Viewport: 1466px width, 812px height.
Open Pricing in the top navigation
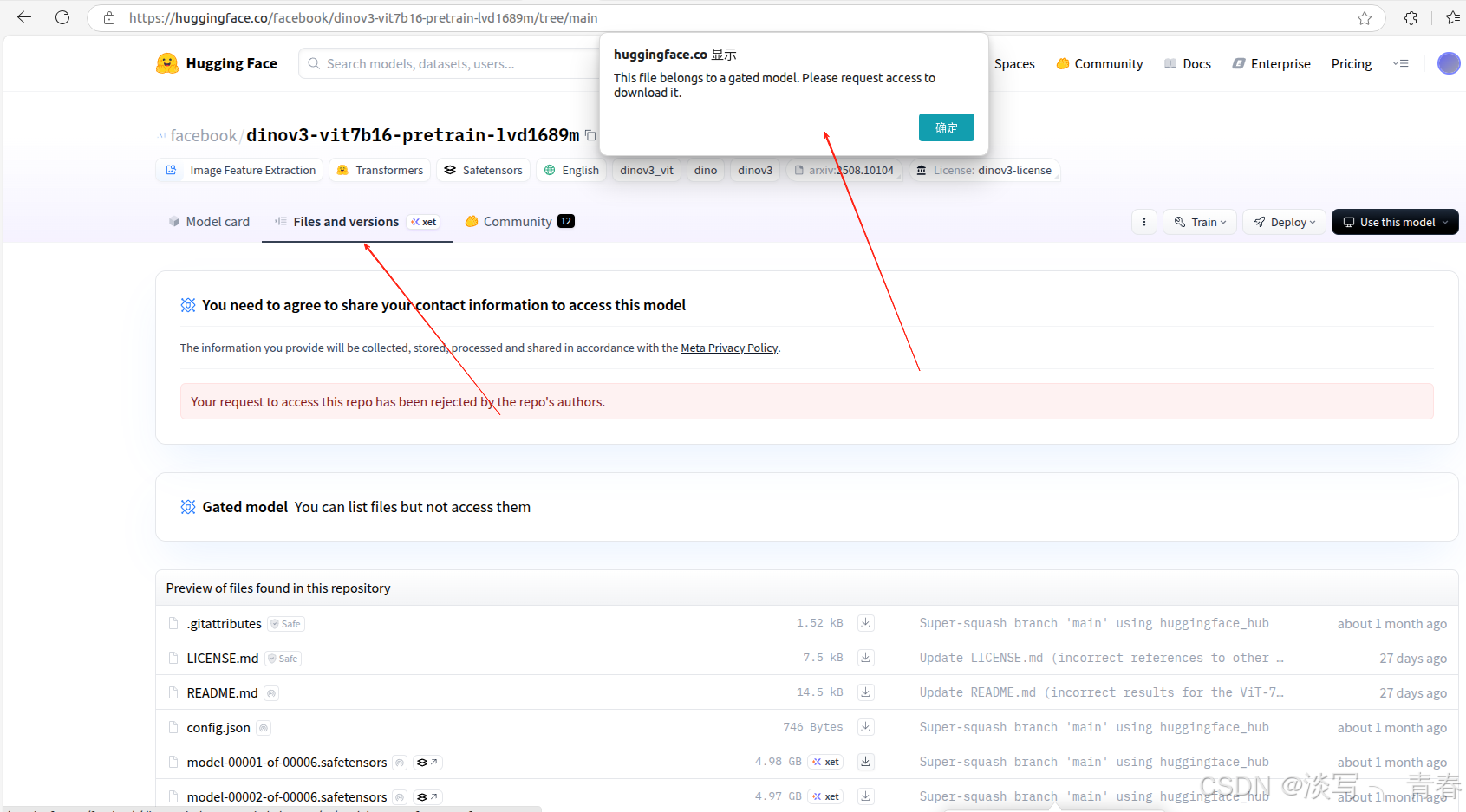click(x=1352, y=63)
